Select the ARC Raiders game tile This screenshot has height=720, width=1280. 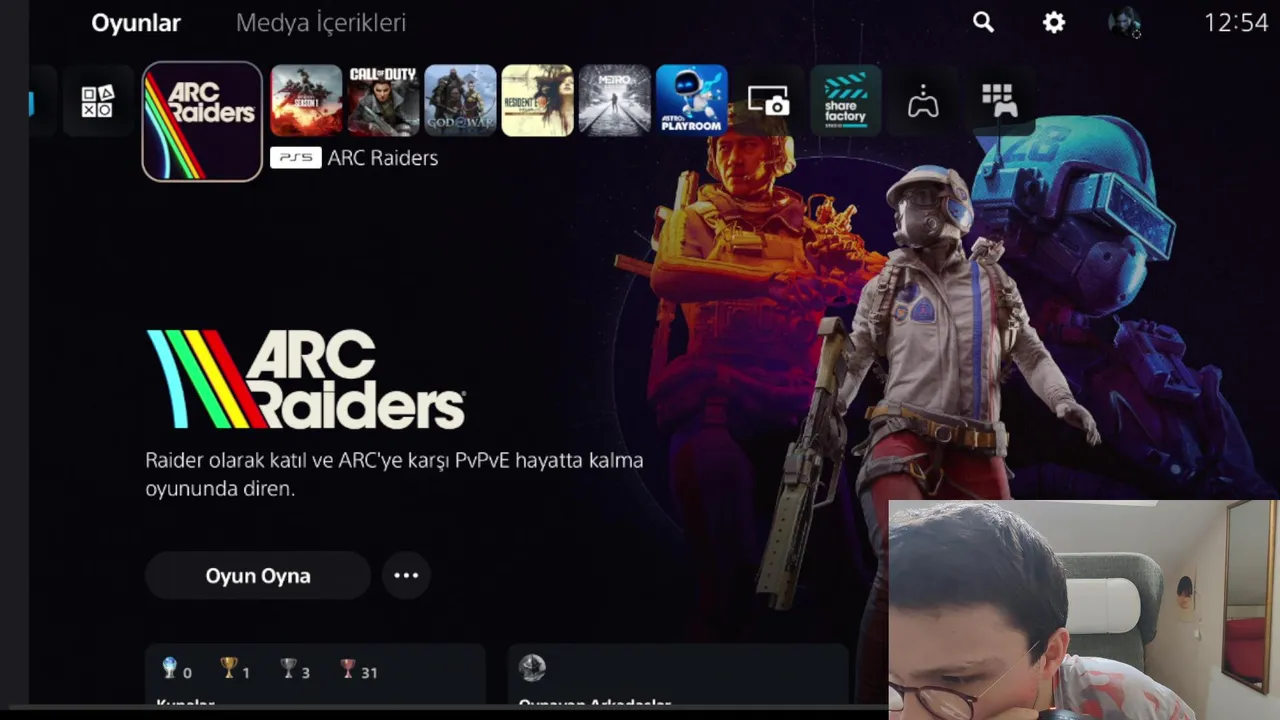click(x=202, y=121)
